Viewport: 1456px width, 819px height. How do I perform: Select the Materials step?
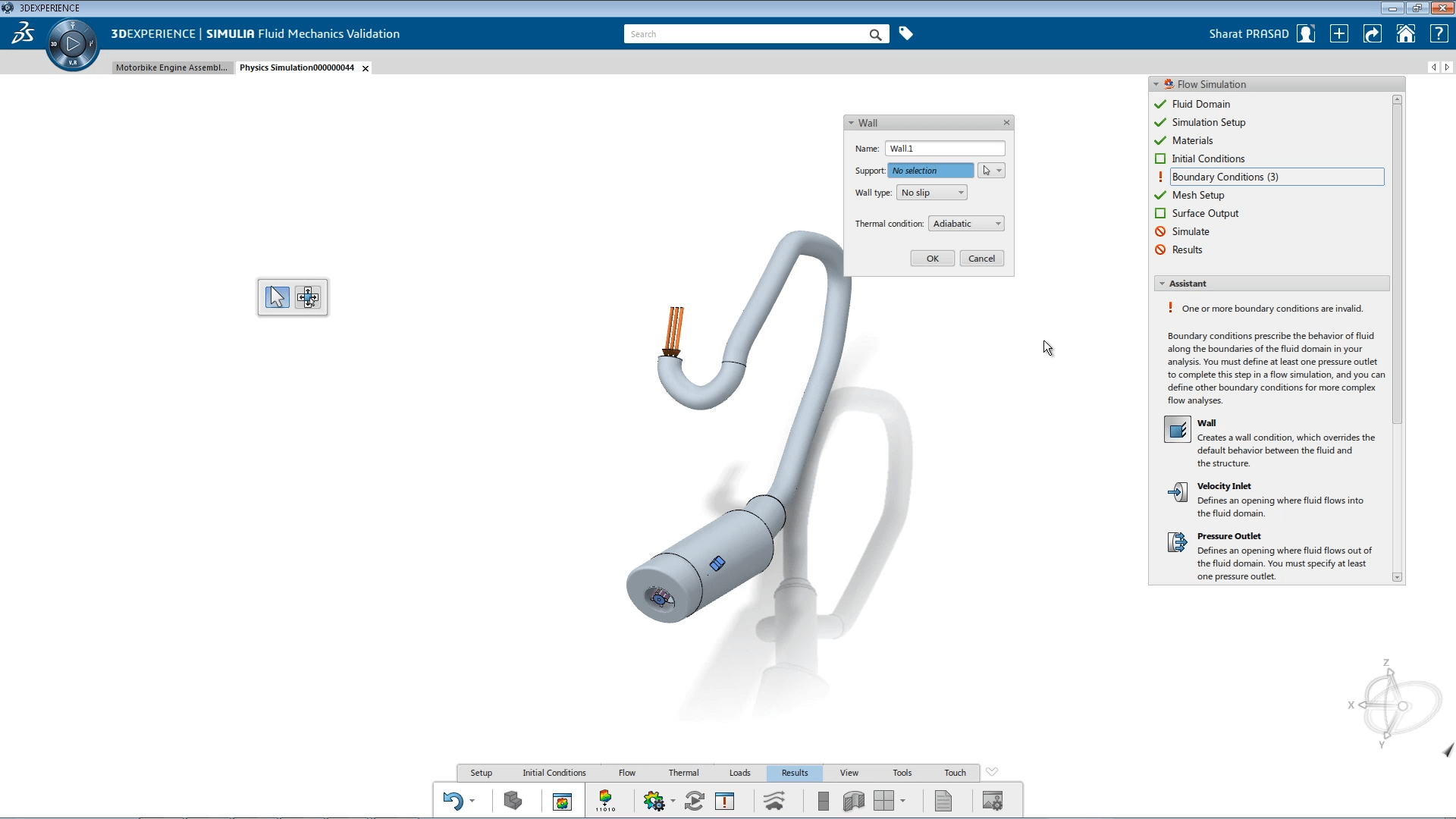pyautogui.click(x=1193, y=140)
